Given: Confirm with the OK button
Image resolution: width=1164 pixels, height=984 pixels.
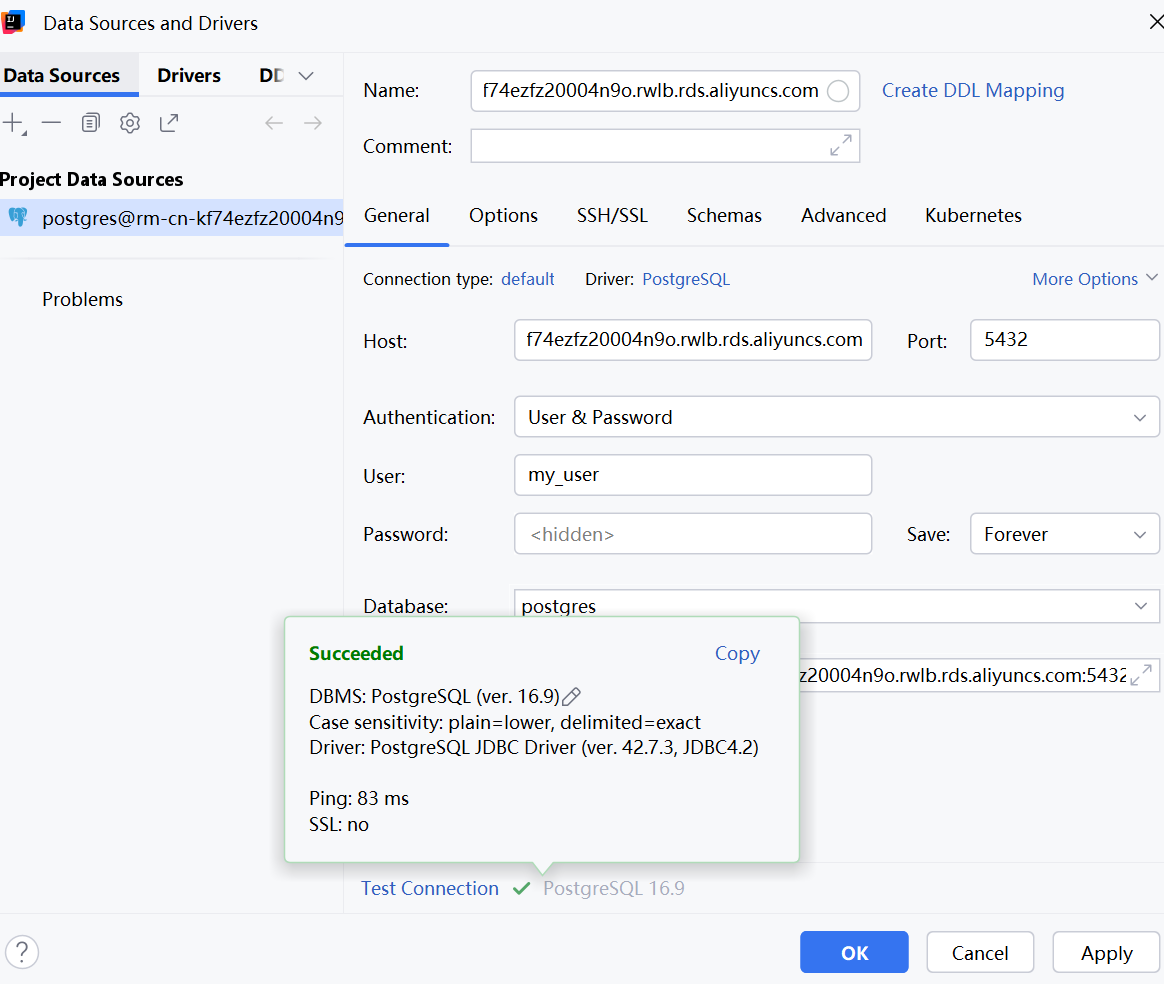Looking at the screenshot, I should pyautogui.click(x=854, y=953).
